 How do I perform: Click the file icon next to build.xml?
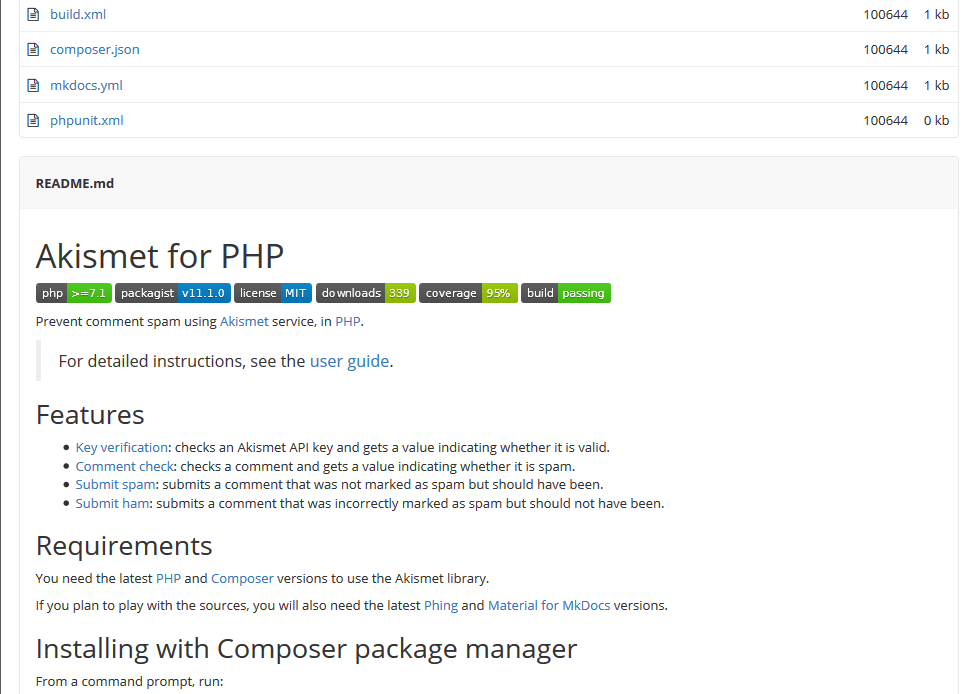click(x=35, y=14)
